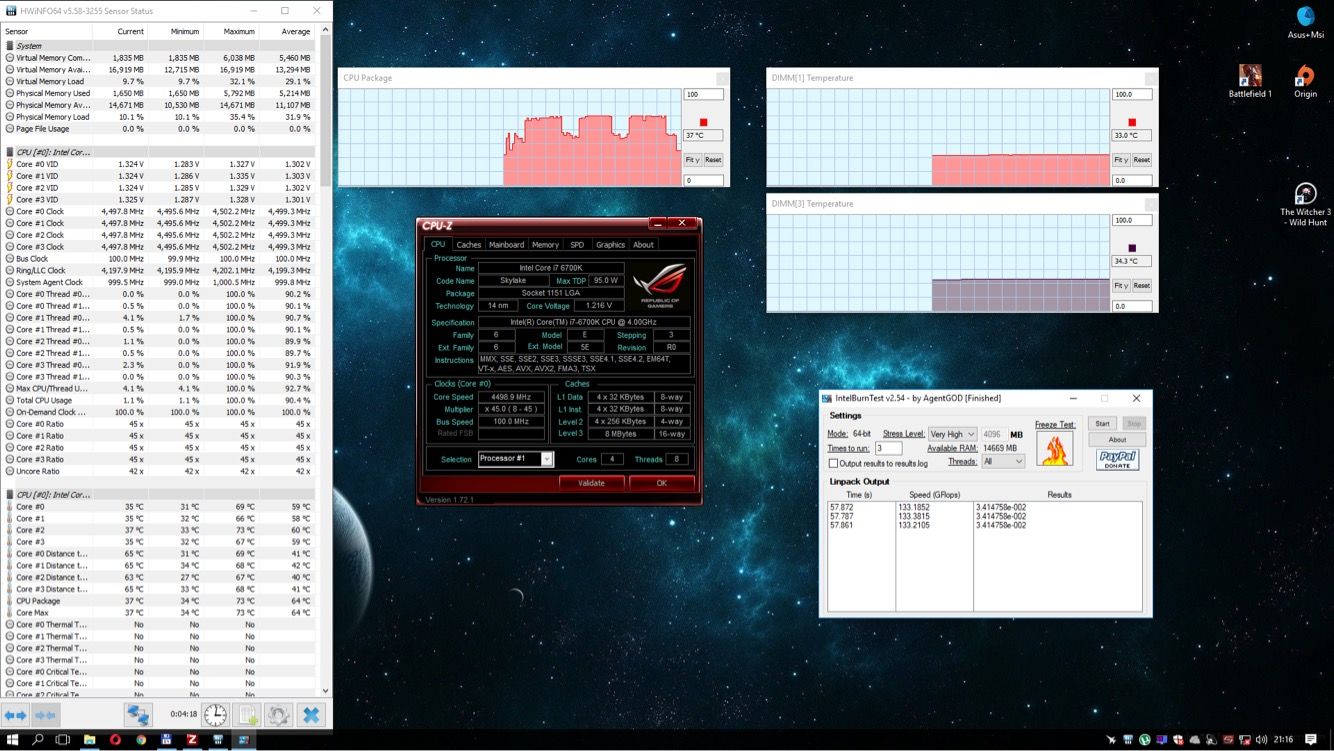The image size is (1334, 751).
Task: Open the Chrome browser taskbar icon
Action: 141,740
